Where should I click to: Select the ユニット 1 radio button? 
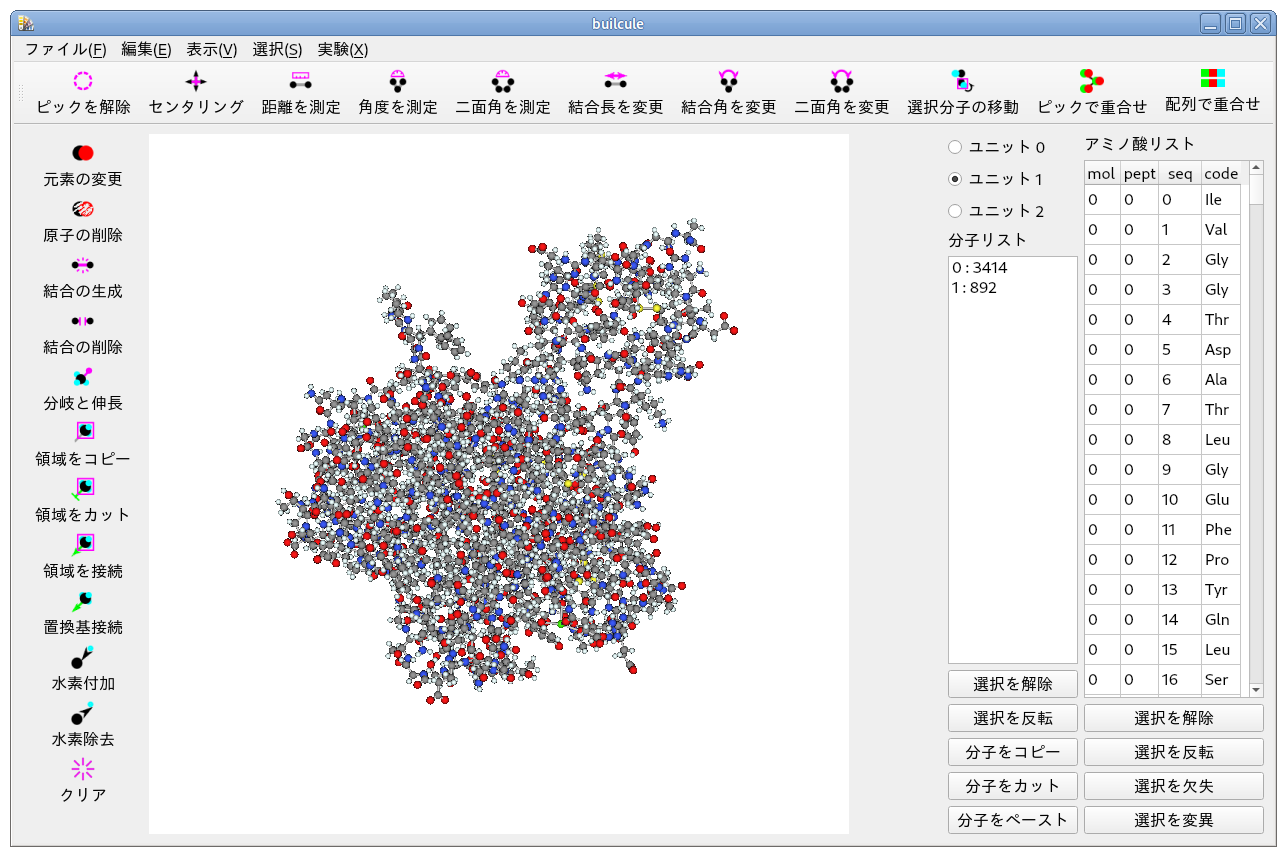955,179
